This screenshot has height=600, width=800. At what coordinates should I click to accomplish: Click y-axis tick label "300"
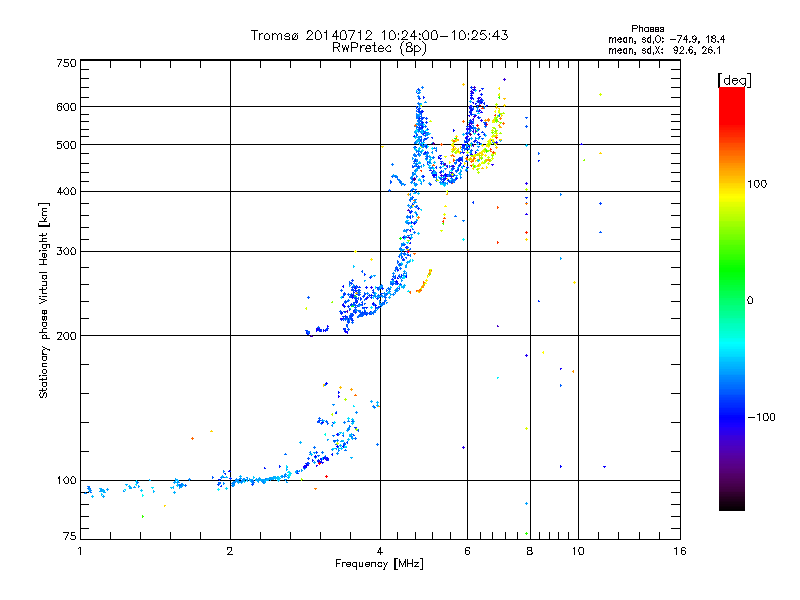66,252
